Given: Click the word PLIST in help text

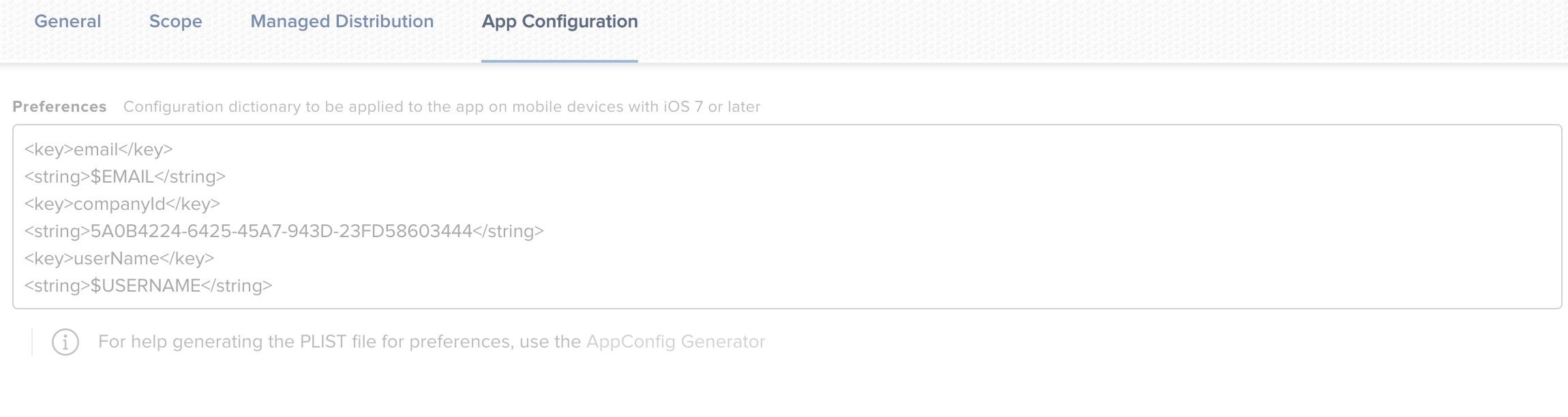Looking at the screenshot, I should coord(323,341).
